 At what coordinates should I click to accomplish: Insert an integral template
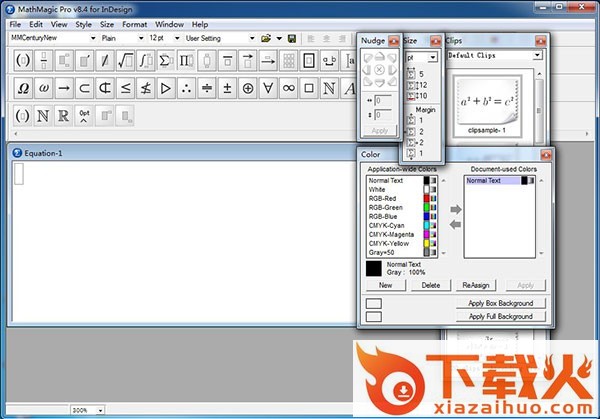[146, 60]
